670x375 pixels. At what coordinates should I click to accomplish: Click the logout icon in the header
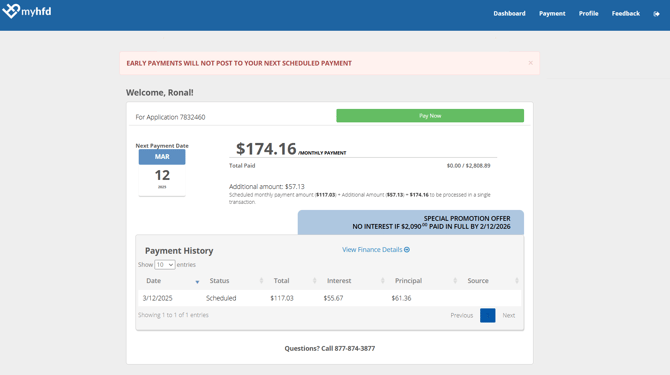(656, 14)
